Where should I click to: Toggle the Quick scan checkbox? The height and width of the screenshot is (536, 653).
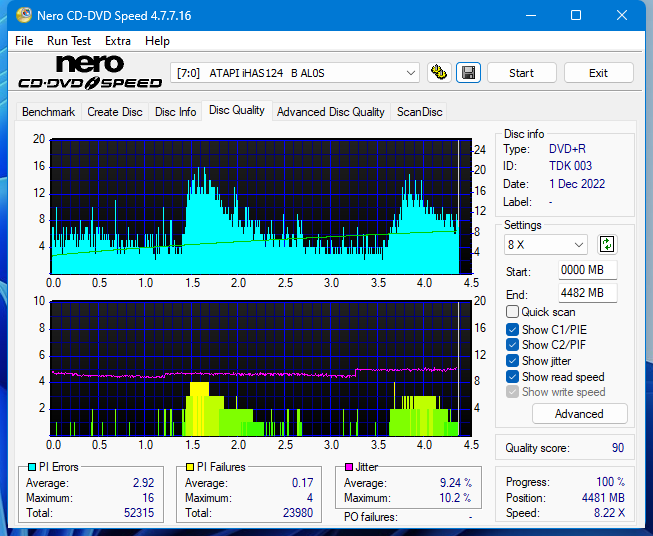pos(512,312)
